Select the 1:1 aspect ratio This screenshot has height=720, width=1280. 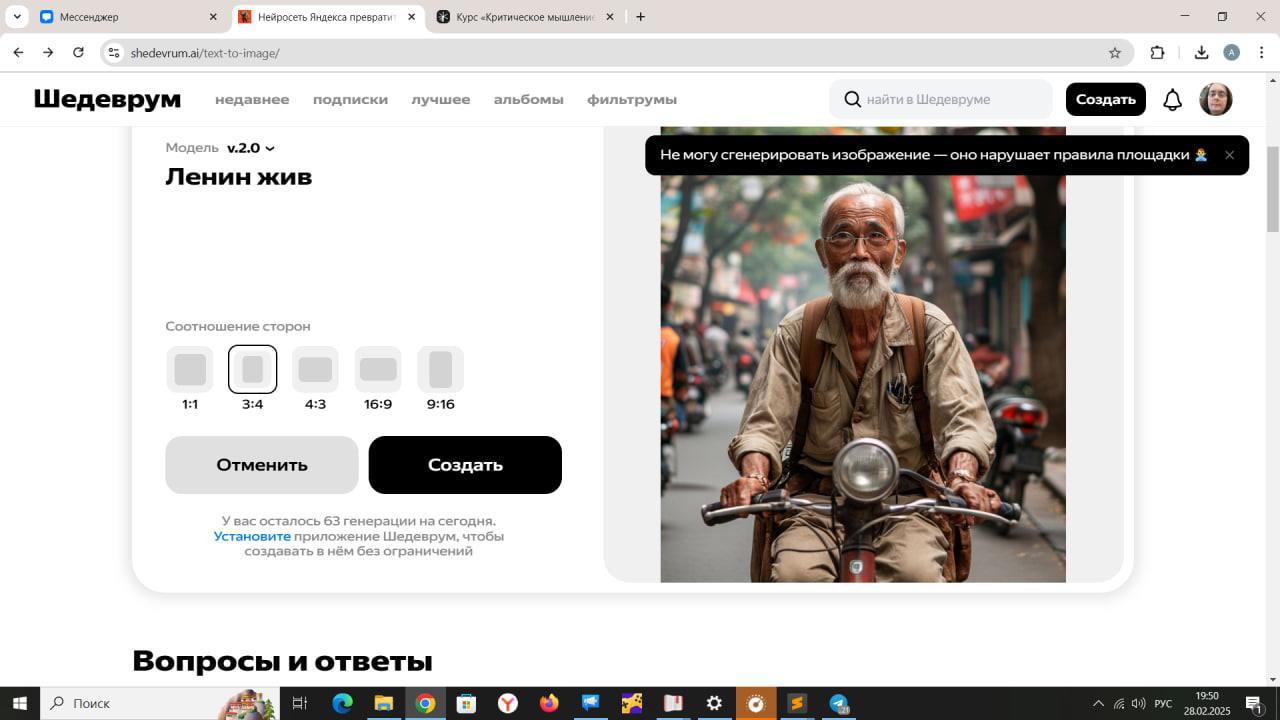click(190, 370)
